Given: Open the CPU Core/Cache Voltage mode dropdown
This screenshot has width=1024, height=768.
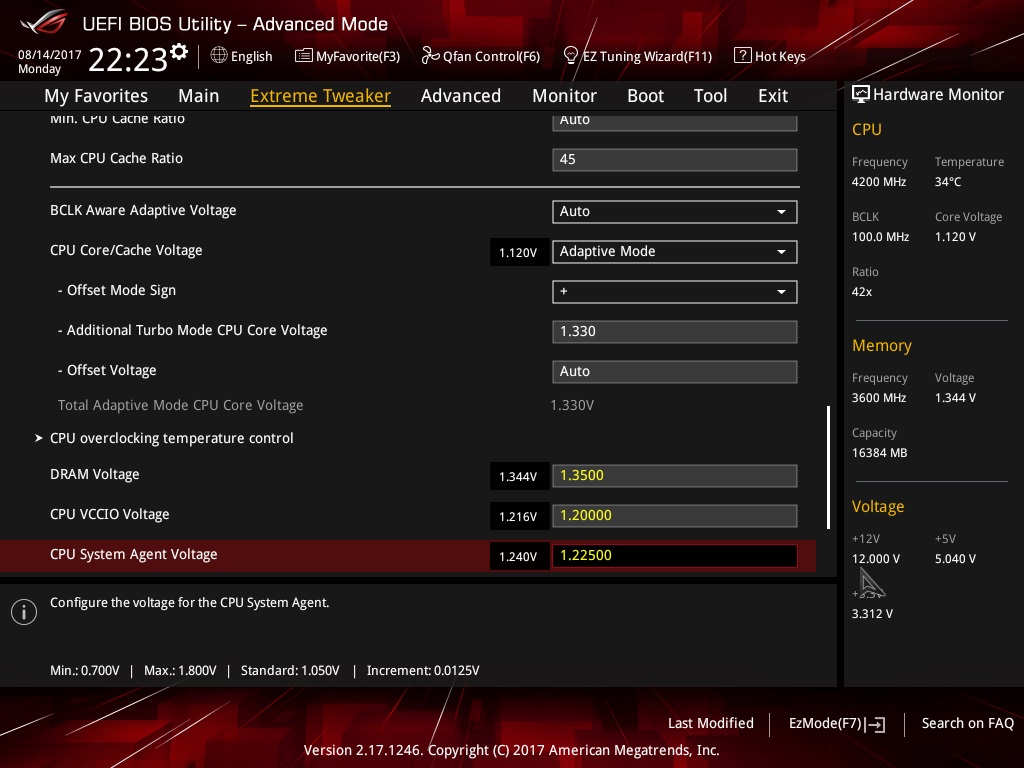Looking at the screenshot, I should click(675, 251).
